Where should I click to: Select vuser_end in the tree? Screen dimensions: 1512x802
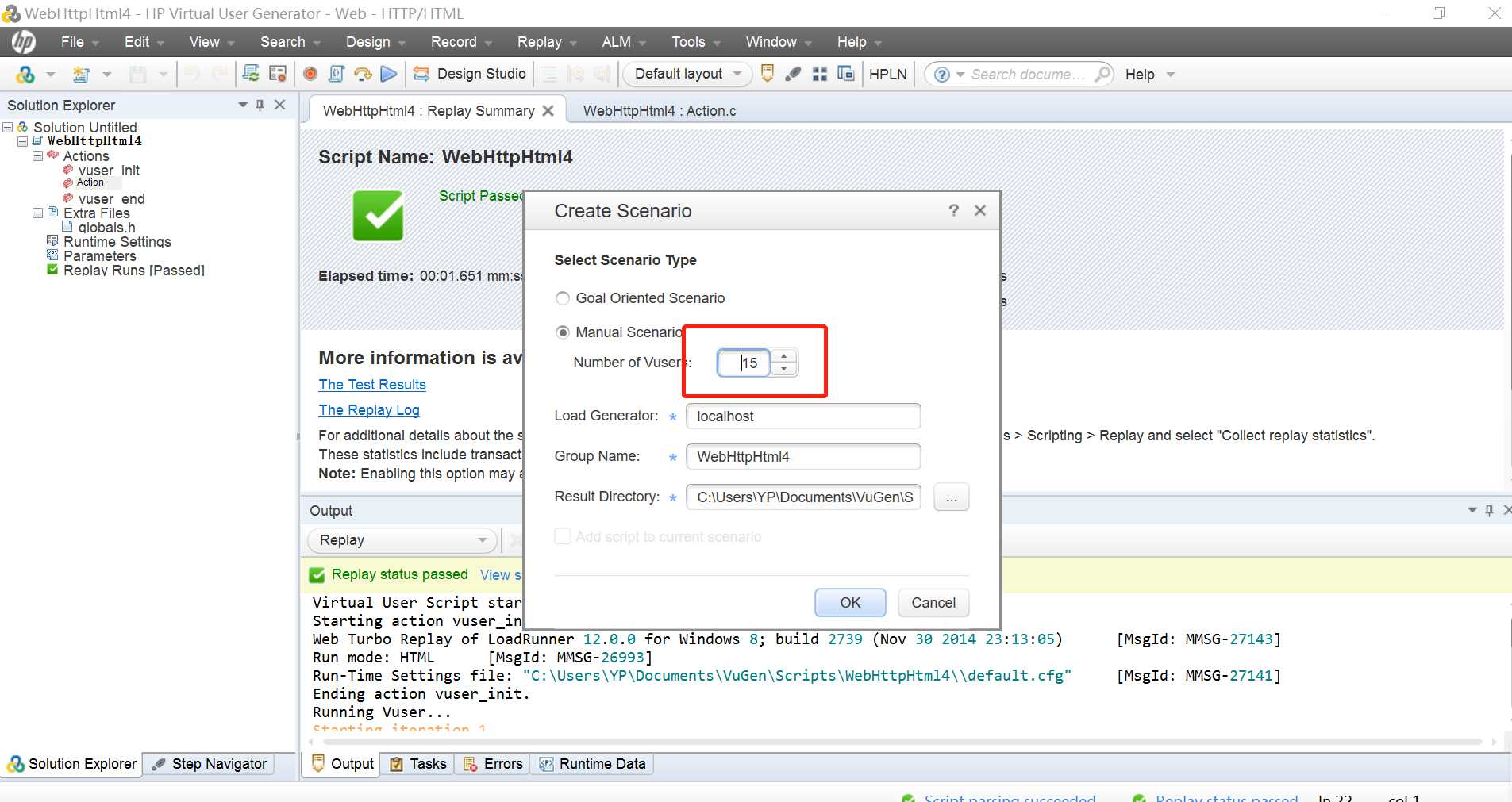coord(111,199)
